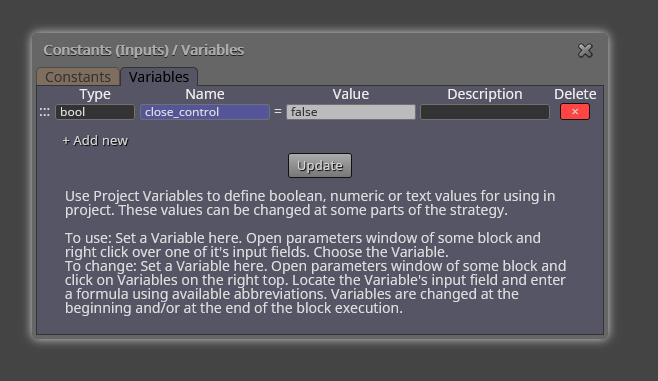
Task: Click the Delete column header
Action: 575,94
